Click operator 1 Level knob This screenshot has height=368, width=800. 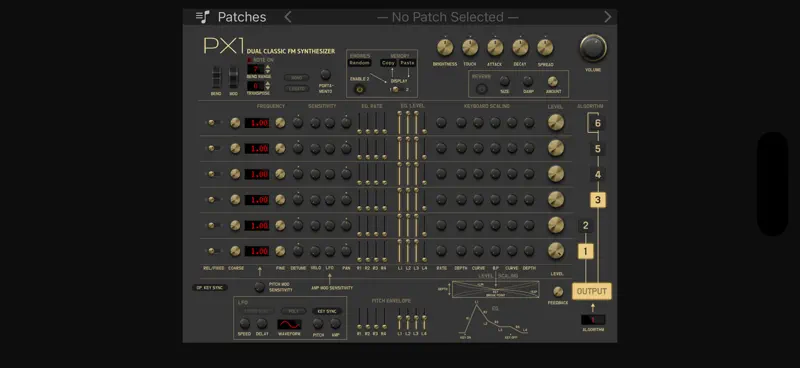tap(556, 251)
